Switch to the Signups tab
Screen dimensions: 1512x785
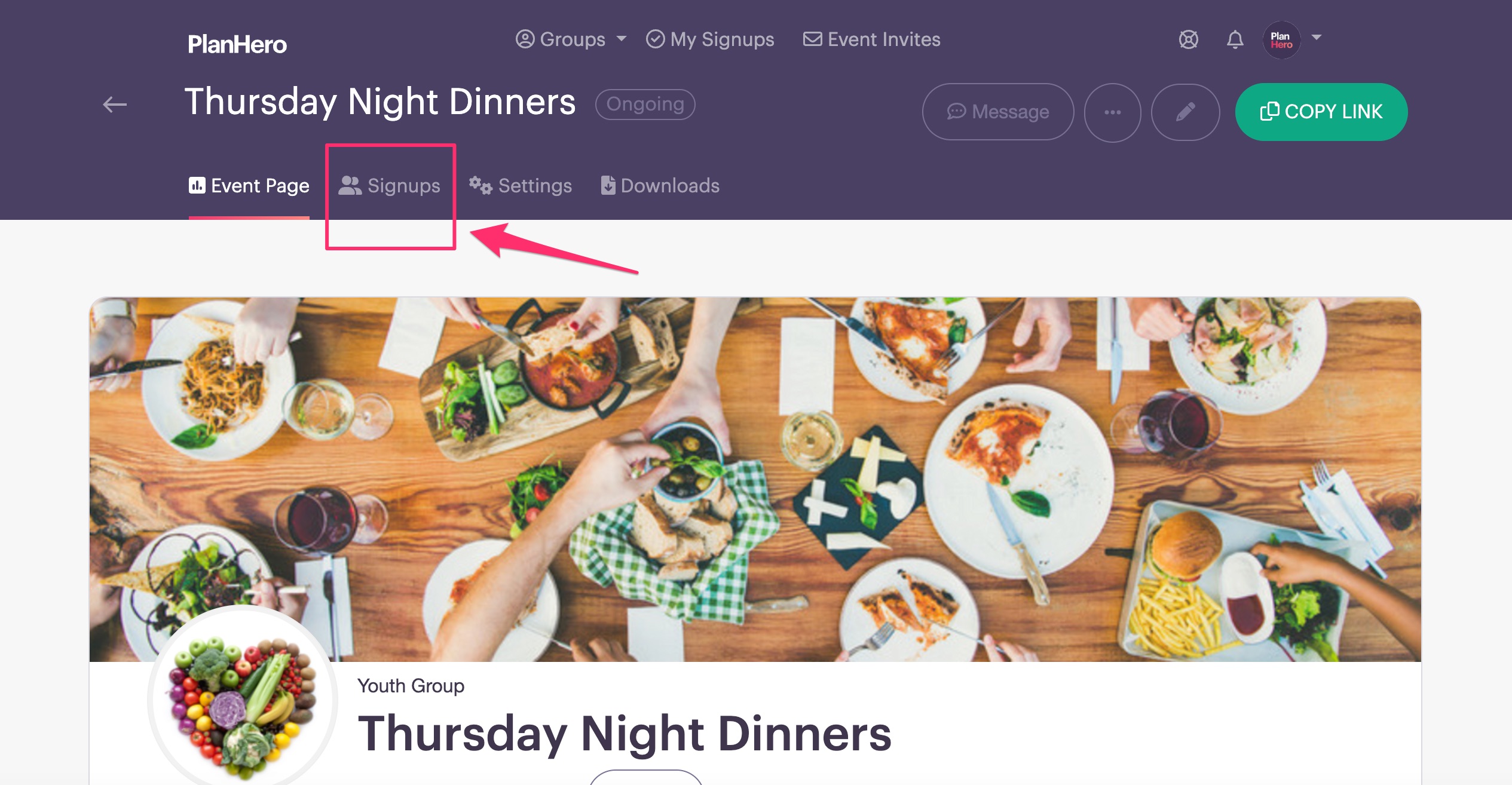(390, 186)
